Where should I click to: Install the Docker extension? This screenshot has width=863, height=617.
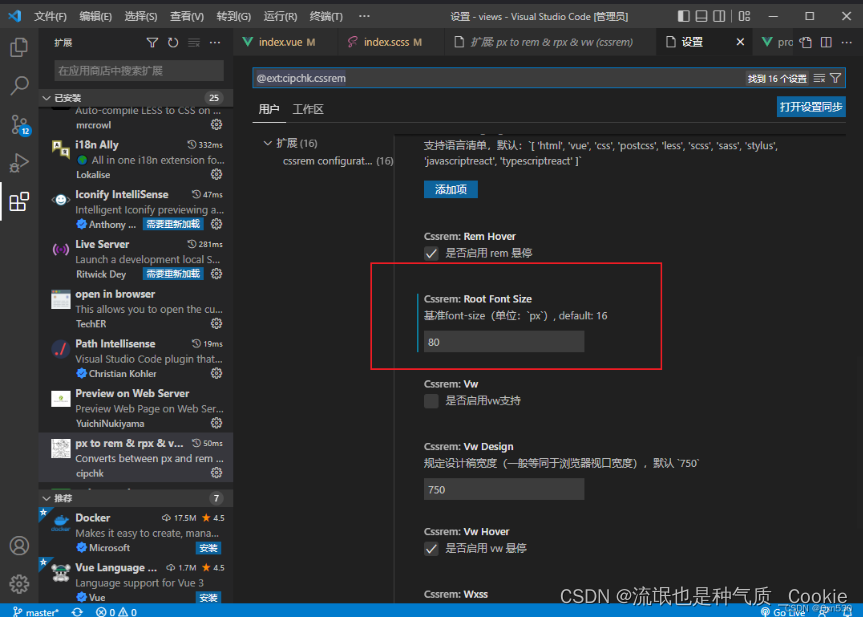tap(208, 548)
